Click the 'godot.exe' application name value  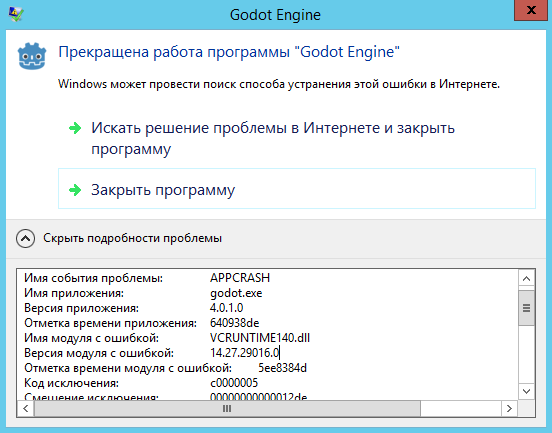[x=236, y=293]
